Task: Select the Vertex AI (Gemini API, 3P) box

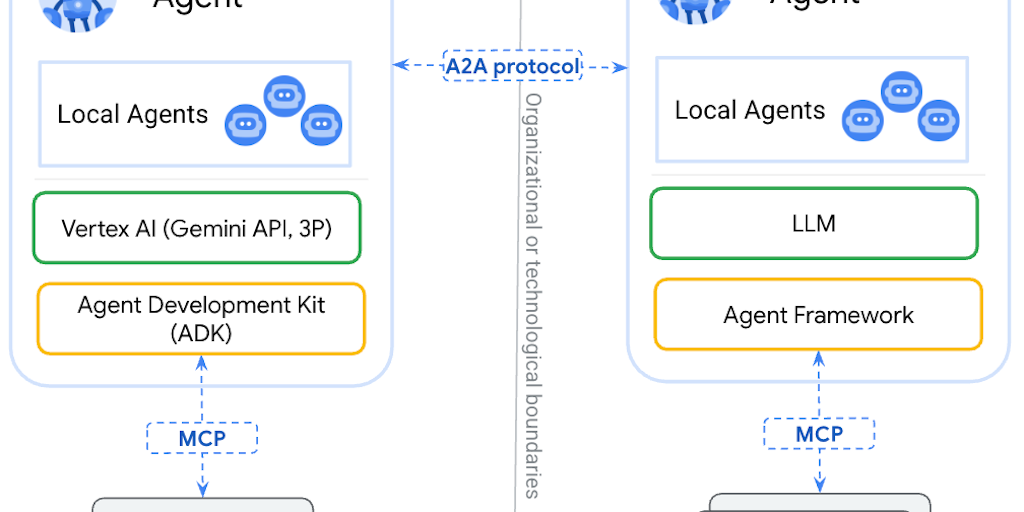Action: click(196, 228)
